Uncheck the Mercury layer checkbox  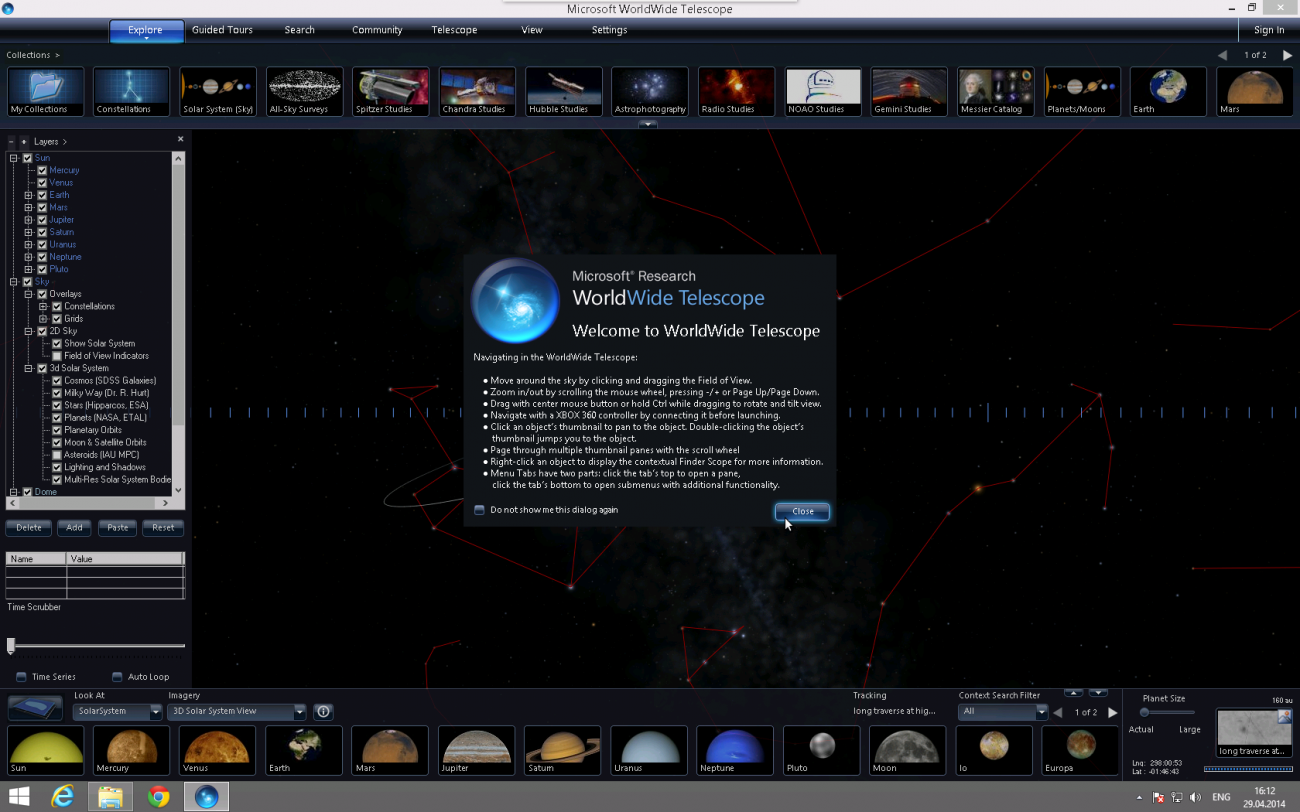tap(42, 170)
